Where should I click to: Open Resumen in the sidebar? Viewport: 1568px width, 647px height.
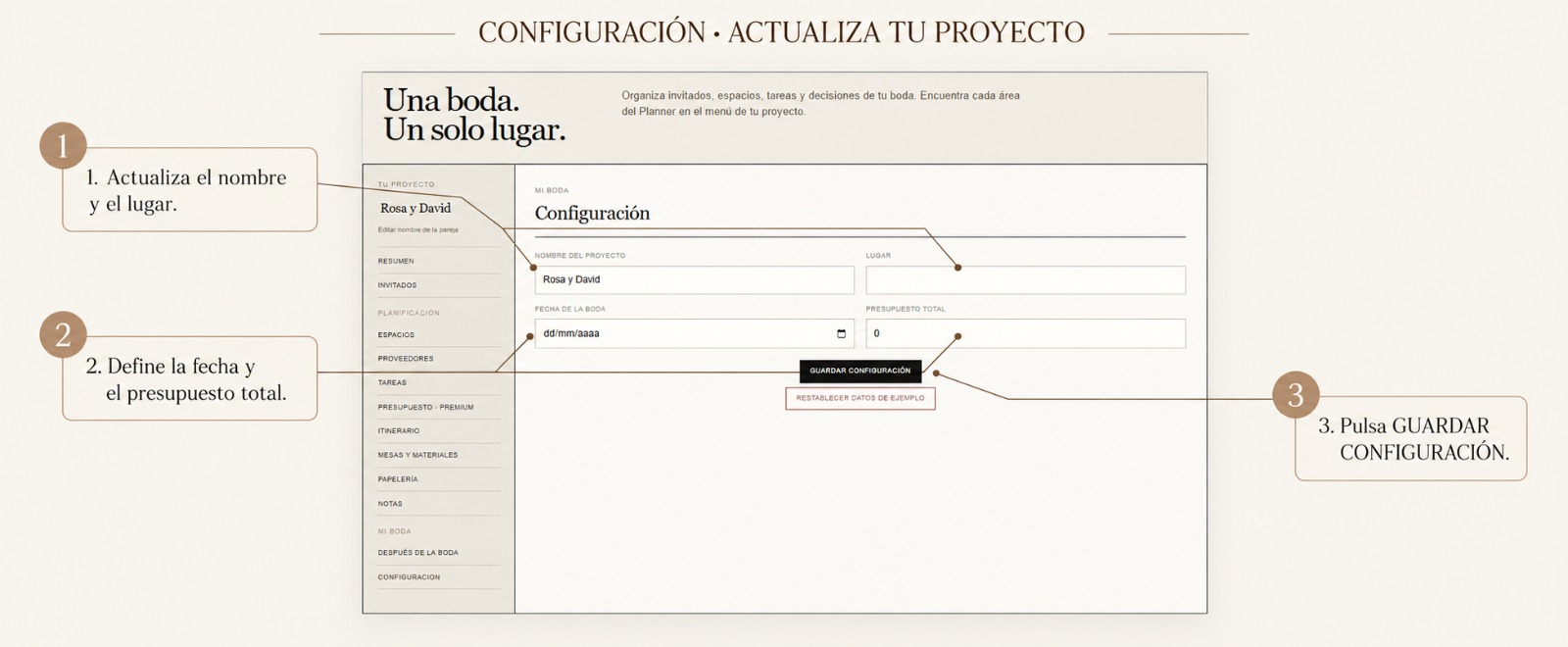click(x=396, y=261)
